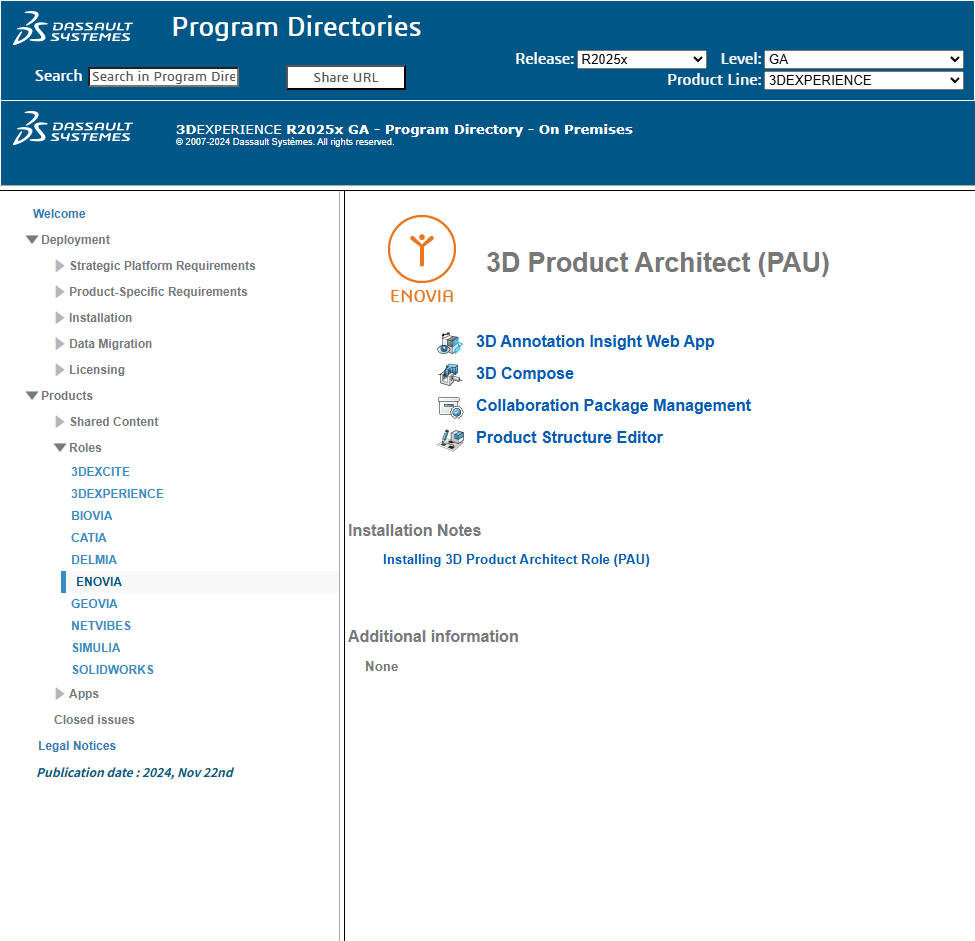Click the Publication date text

135,772
